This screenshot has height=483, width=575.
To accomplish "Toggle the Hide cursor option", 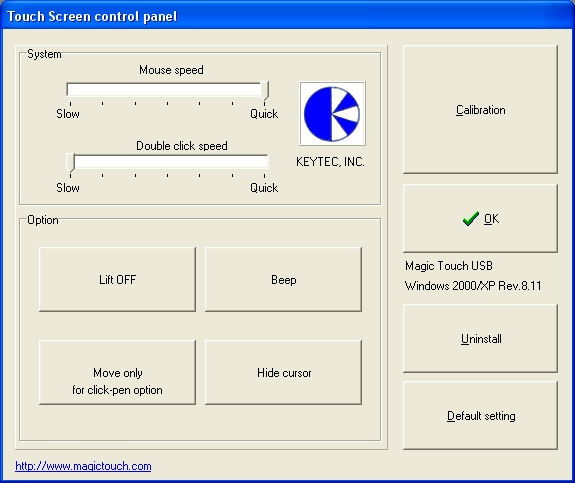I will click(283, 373).
